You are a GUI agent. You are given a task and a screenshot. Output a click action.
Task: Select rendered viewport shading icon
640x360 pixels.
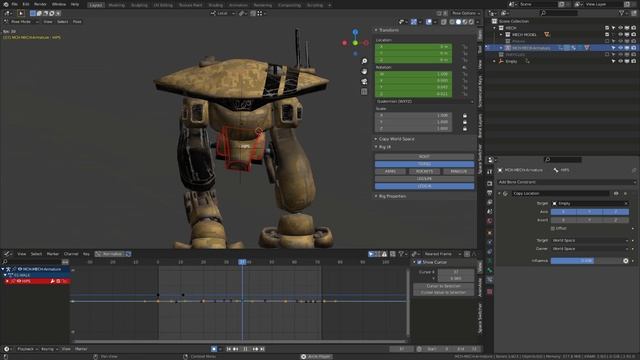coord(471,22)
